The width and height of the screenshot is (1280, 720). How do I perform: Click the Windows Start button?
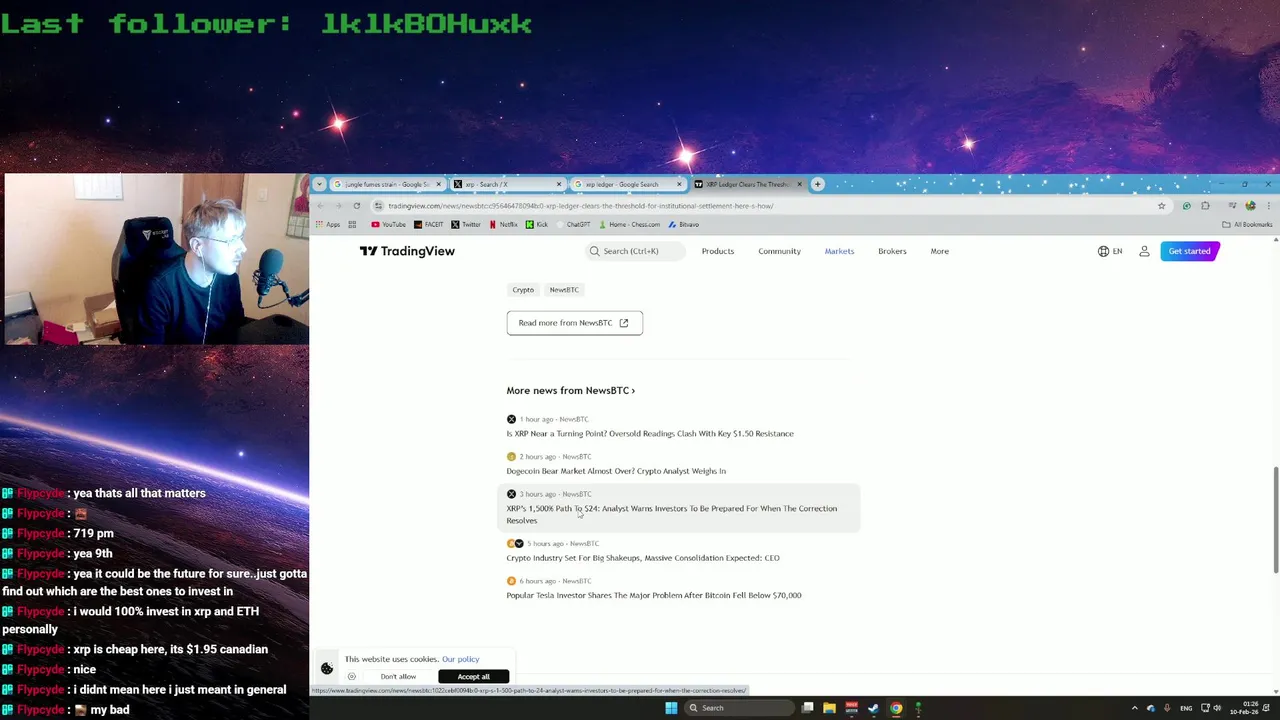[x=671, y=708]
